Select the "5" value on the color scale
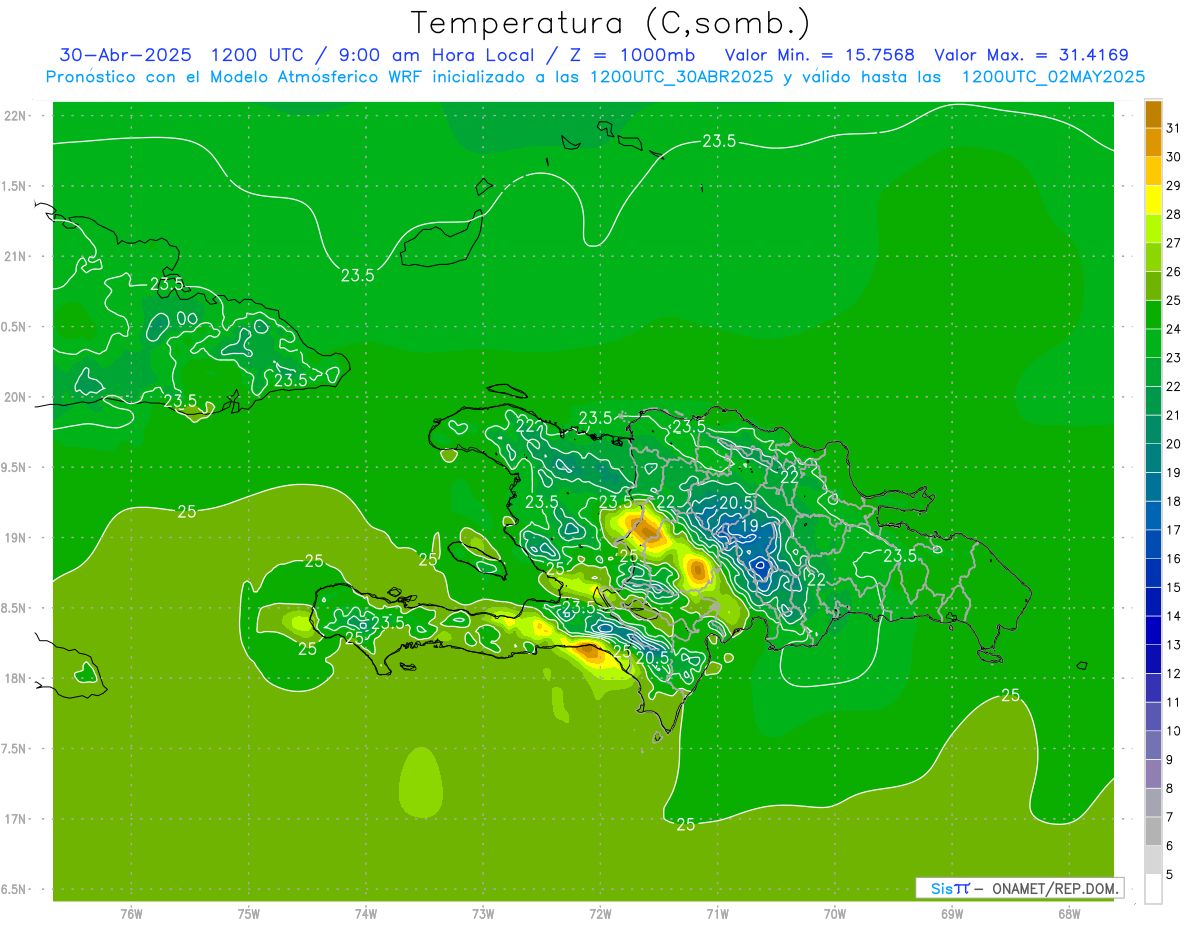Image resolution: width=1200 pixels, height=927 pixels. tap(1170, 875)
